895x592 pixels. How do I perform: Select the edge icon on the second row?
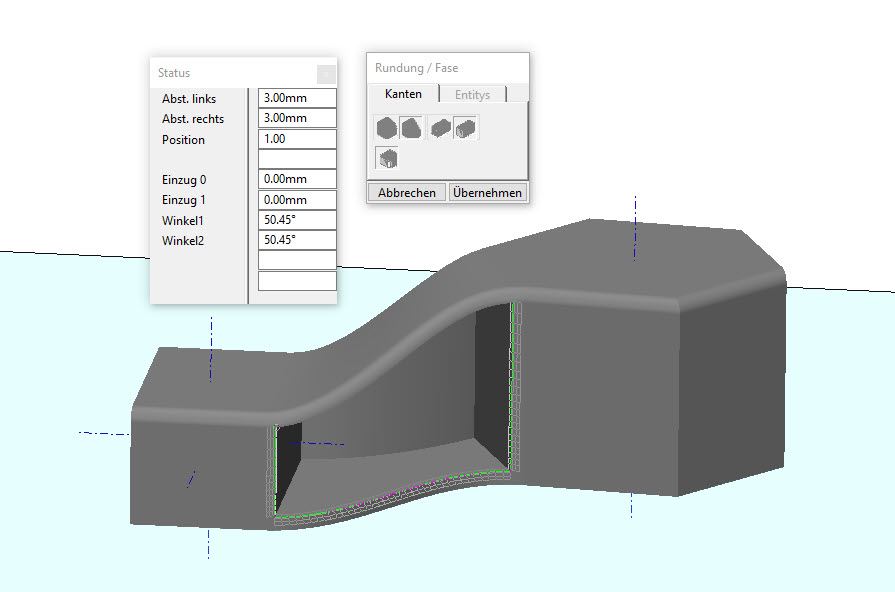[x=387, y=158]
